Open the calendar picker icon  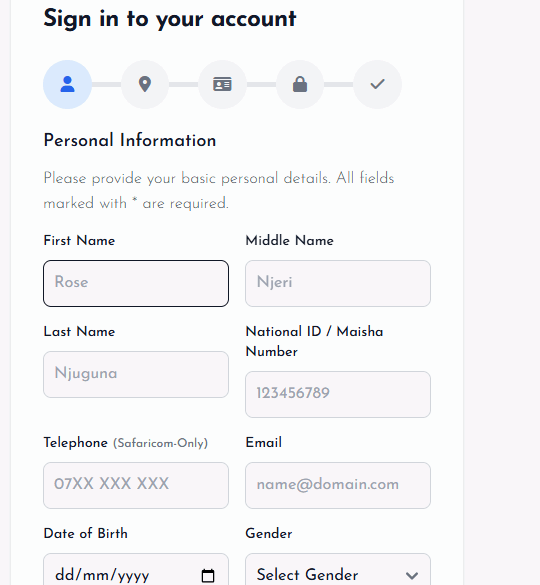pos(208,575)
